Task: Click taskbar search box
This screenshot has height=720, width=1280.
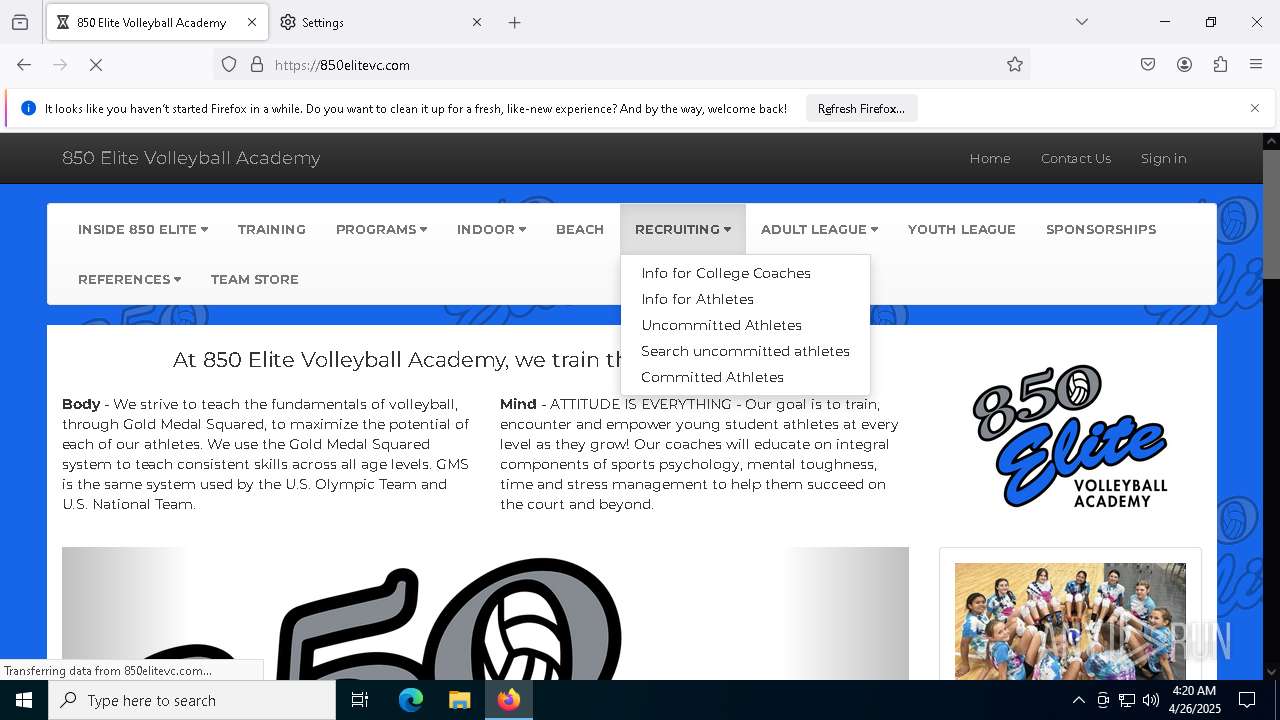Action: click(192, 700)
